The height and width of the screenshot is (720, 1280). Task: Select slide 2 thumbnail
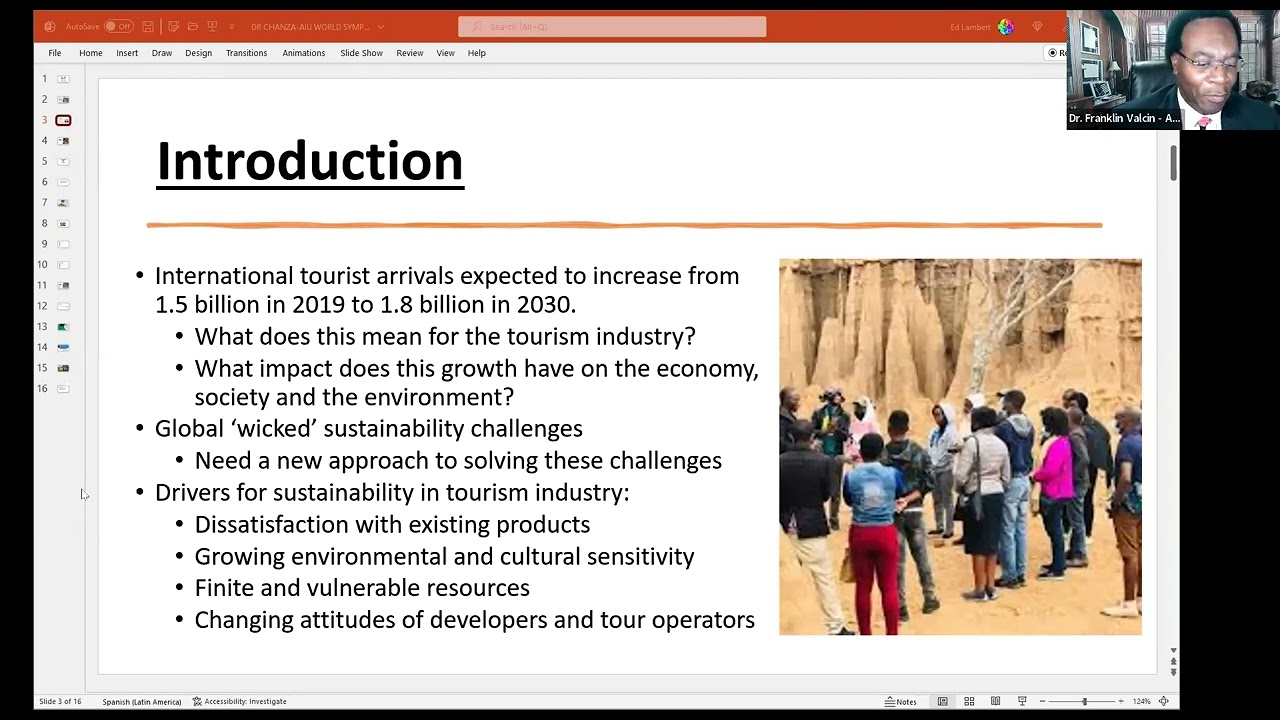pyautogui.click(x=63, y=100)
